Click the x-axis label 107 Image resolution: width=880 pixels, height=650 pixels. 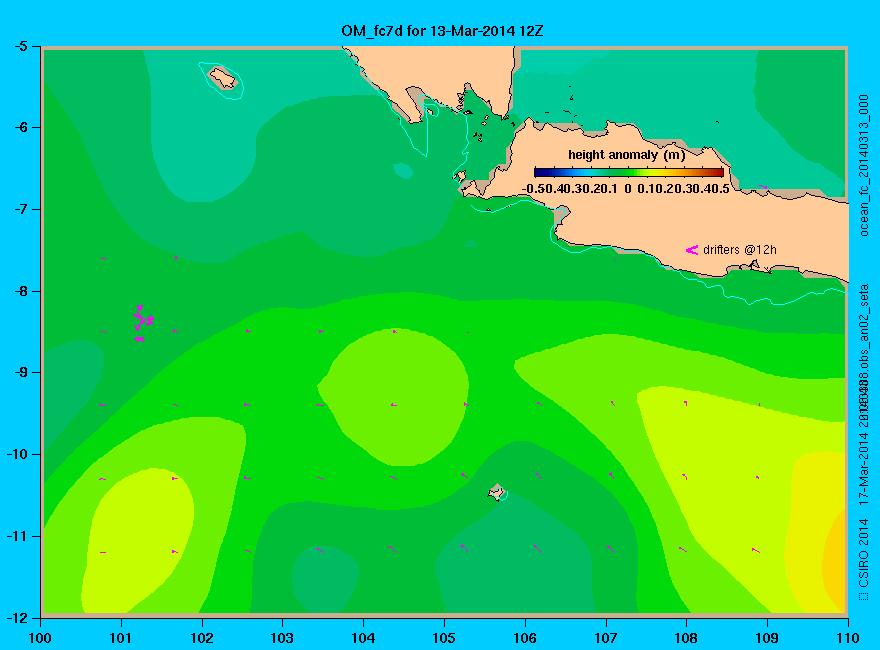coord(606,638)
